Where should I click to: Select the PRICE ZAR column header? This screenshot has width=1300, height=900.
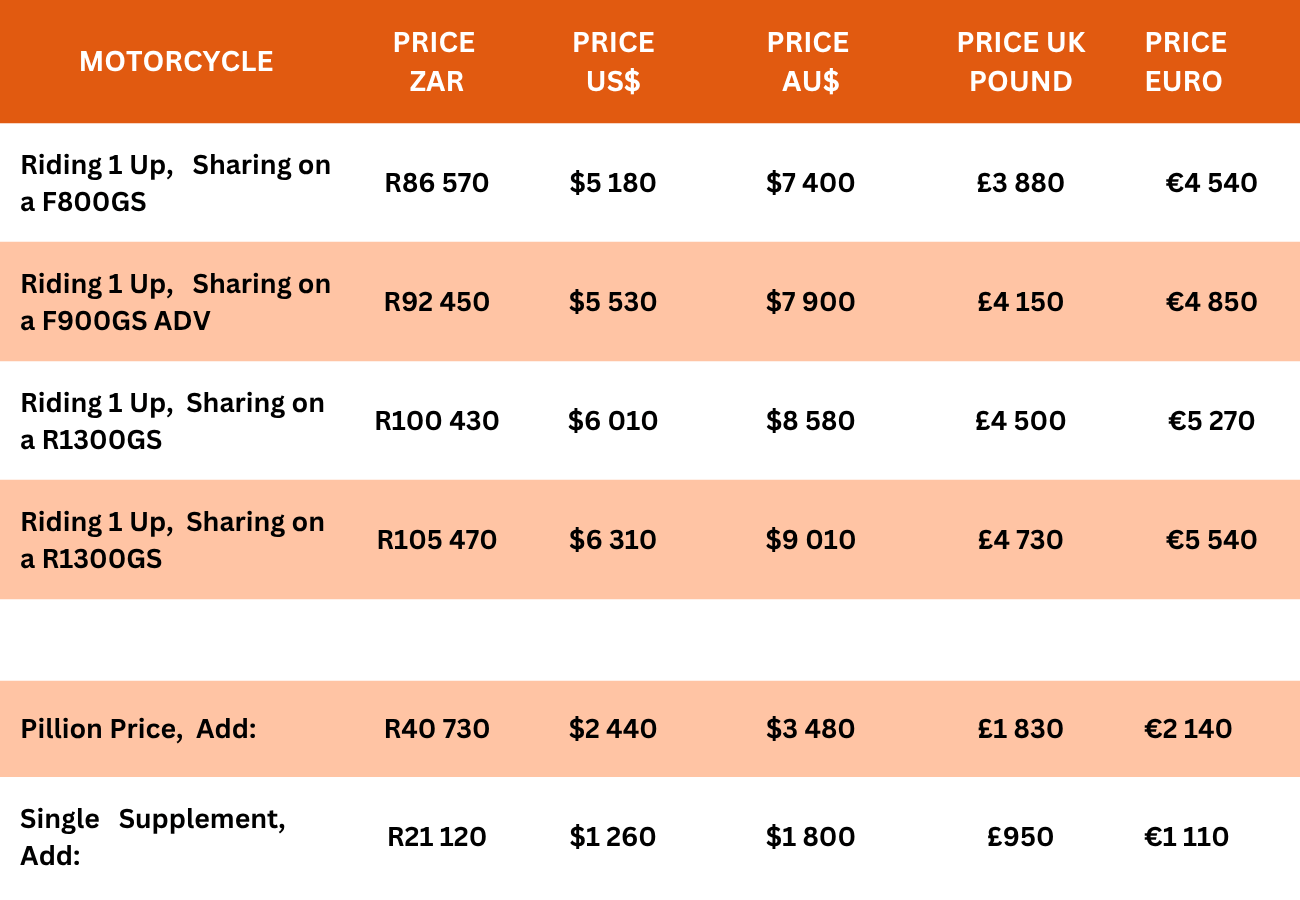[435, 61]
